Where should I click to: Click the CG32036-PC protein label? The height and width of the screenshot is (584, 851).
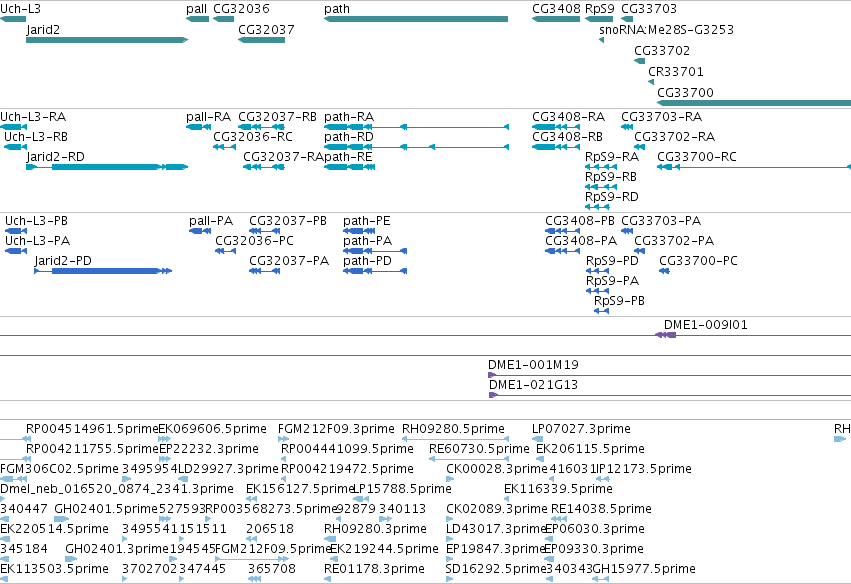[x=255, y=241]
